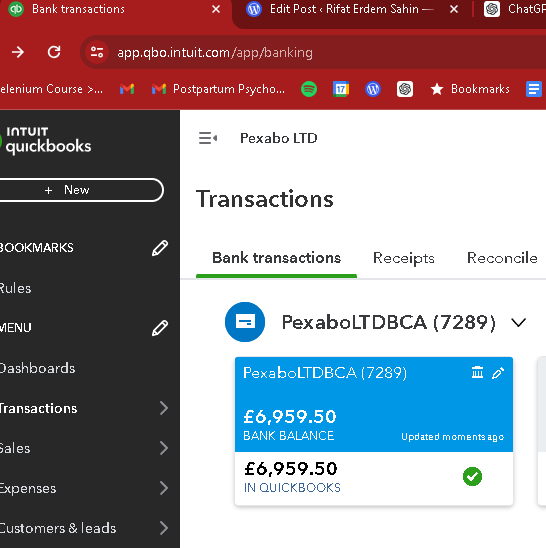Expand the Sales sidebar menu
This screenshot has width=546, height=548.
[x=164, y=448]
